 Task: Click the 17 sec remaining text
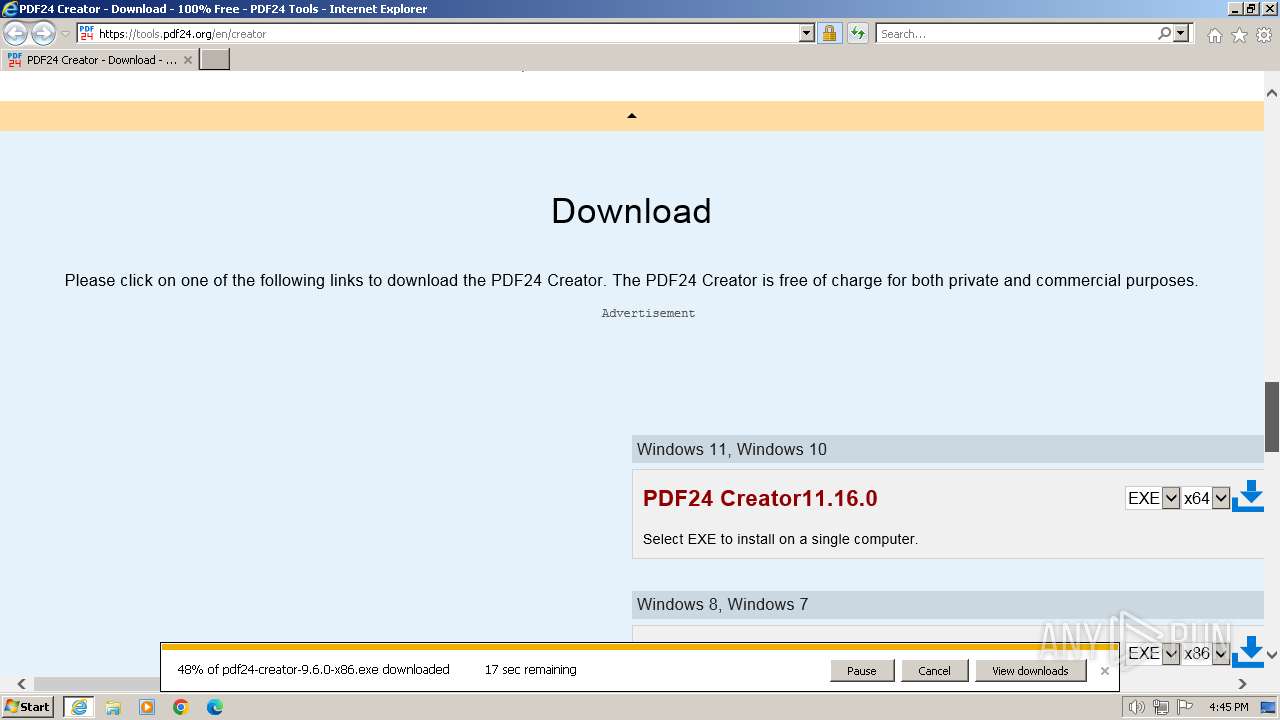(x=530, y=670)
